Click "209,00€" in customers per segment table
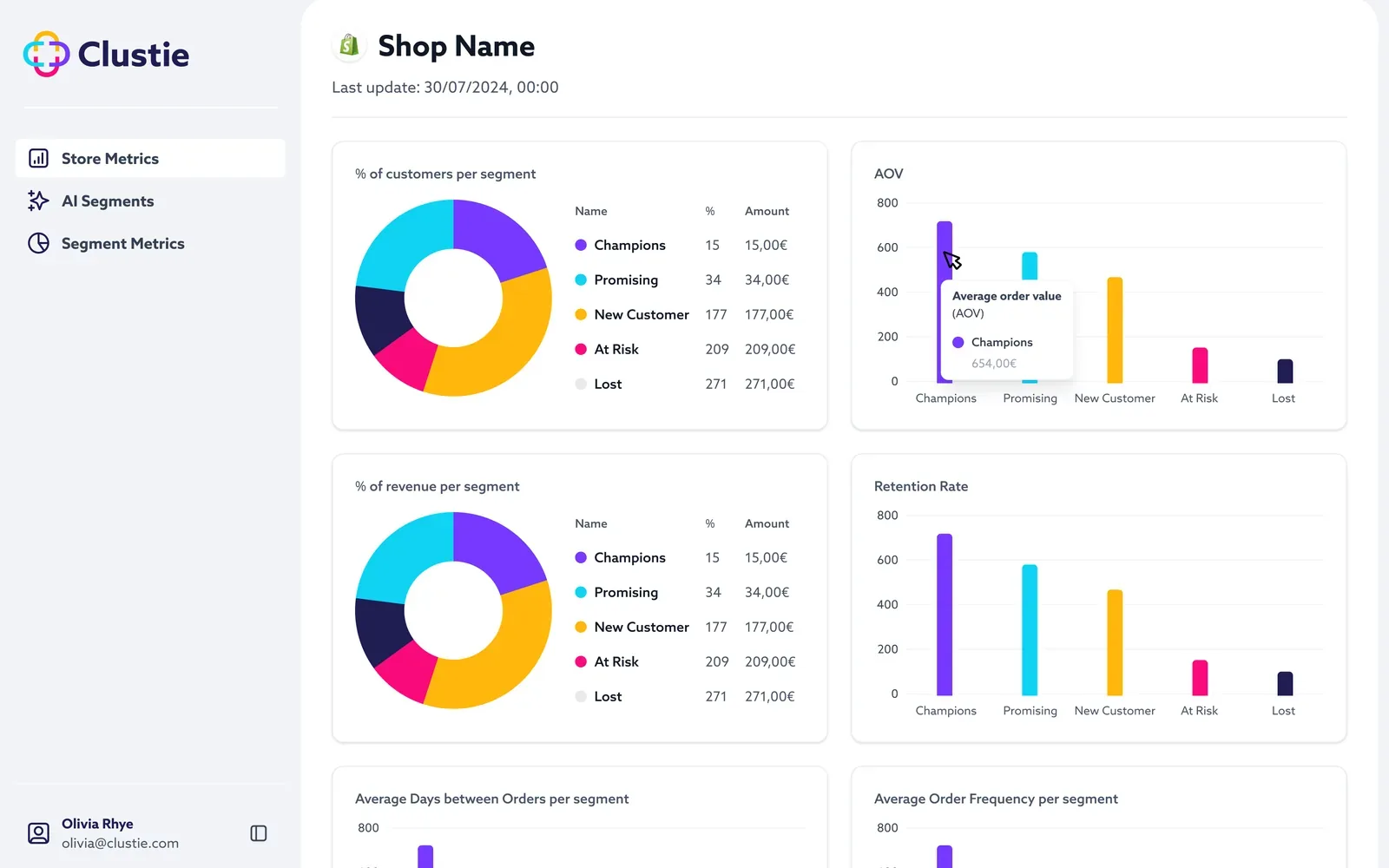 click(x=770, y=349)
